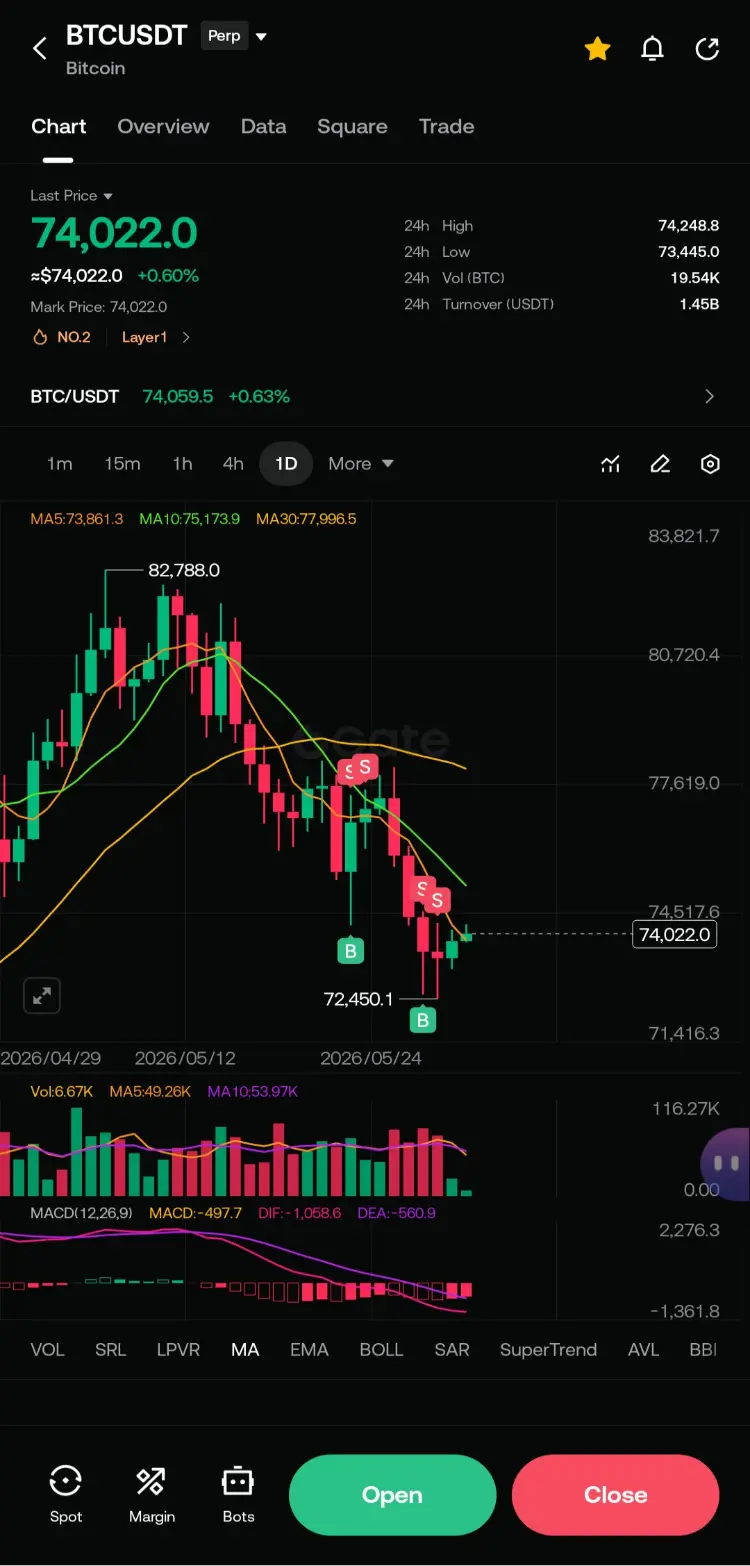
Task: Tap the share icon
Action: point(707,48)
